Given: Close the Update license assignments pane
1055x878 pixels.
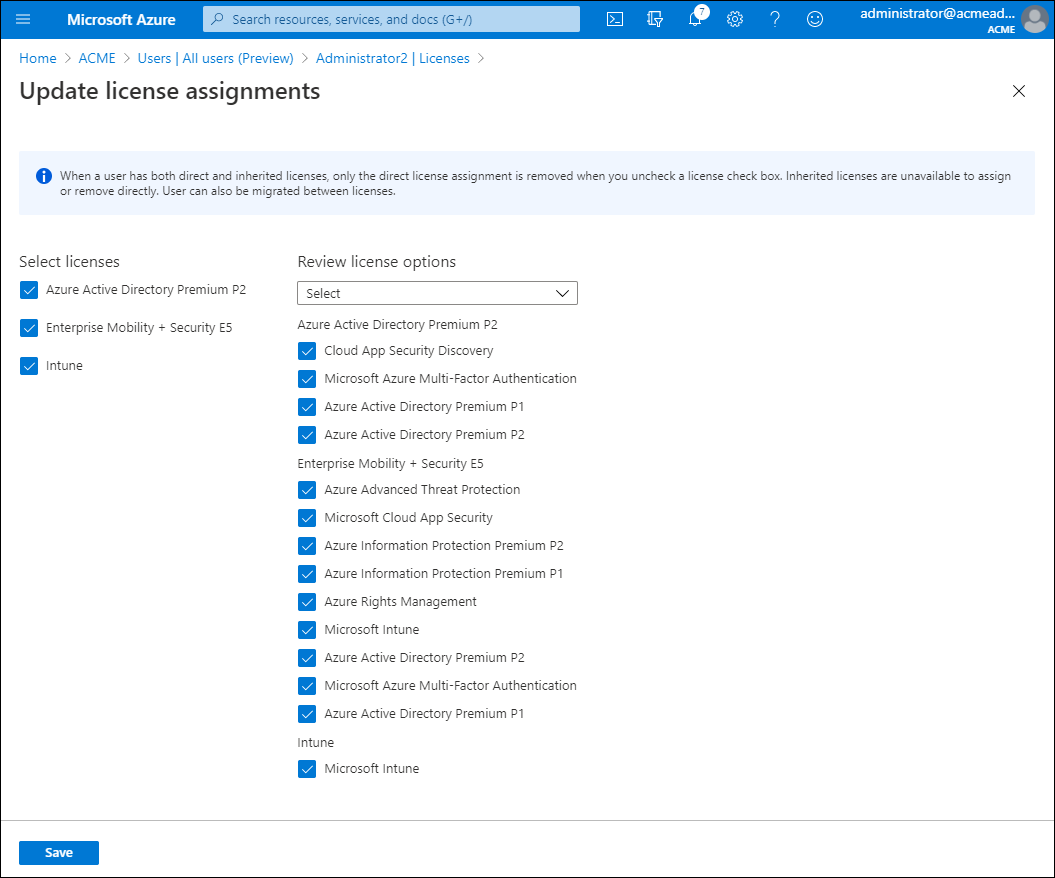Looking at the screenshot, I should (1019, 91).
